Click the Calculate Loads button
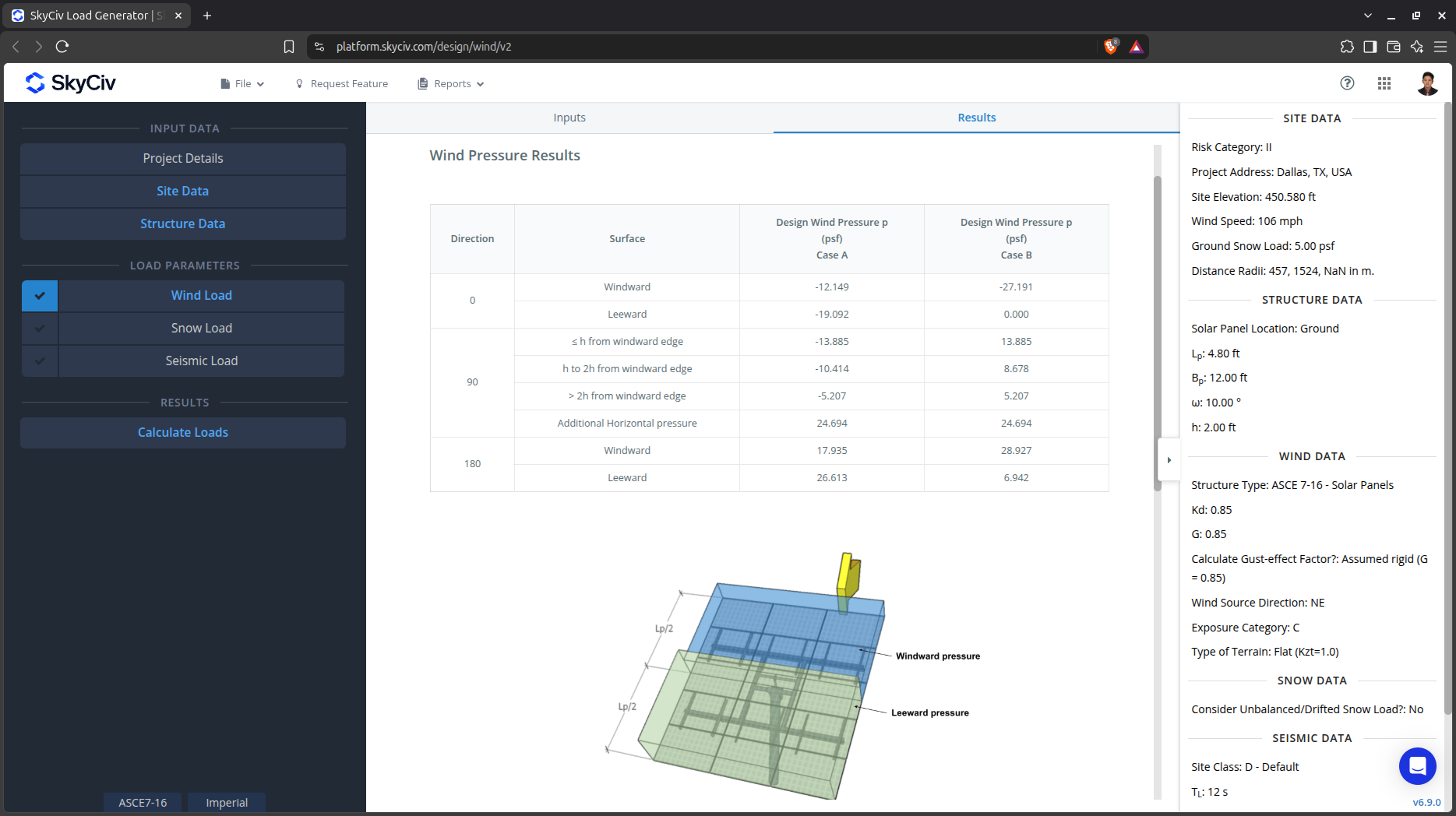The width and height of the screenshot is (1456, 816). (x=183, y=433)
